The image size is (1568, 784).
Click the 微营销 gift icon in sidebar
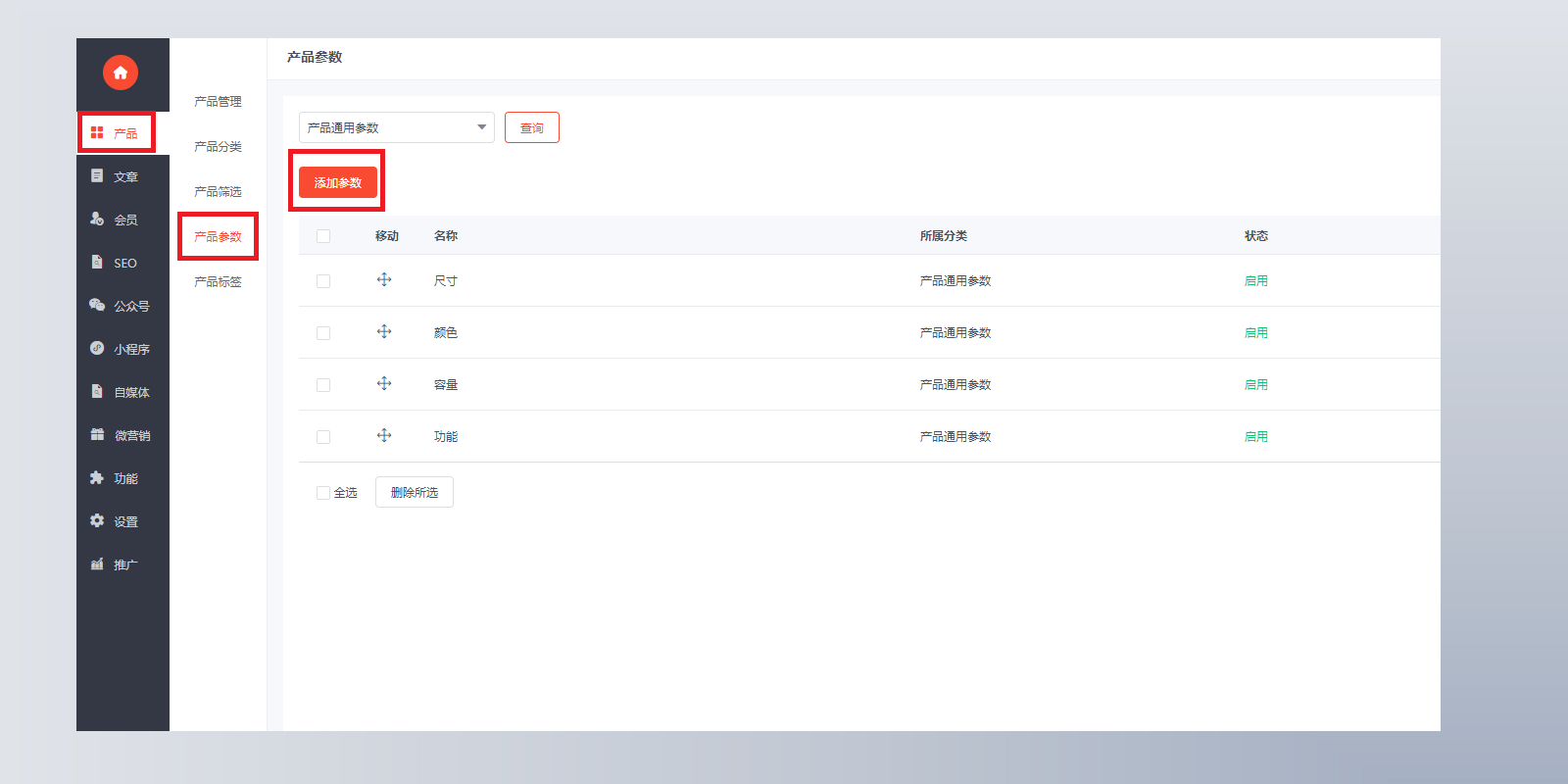click(x=97, y=434)
